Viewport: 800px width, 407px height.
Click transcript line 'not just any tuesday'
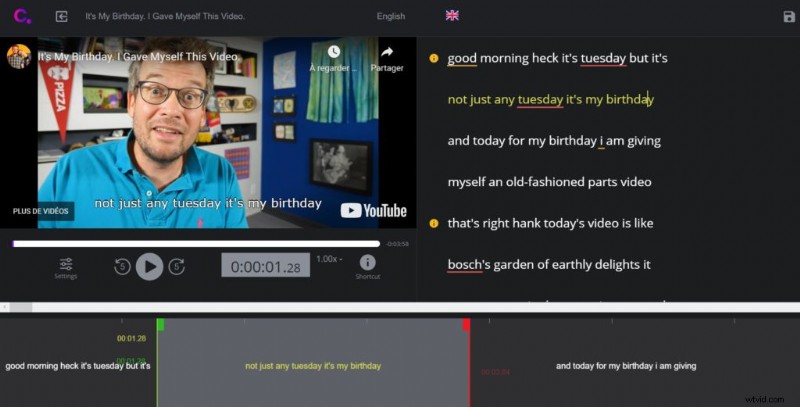point(551,99)
